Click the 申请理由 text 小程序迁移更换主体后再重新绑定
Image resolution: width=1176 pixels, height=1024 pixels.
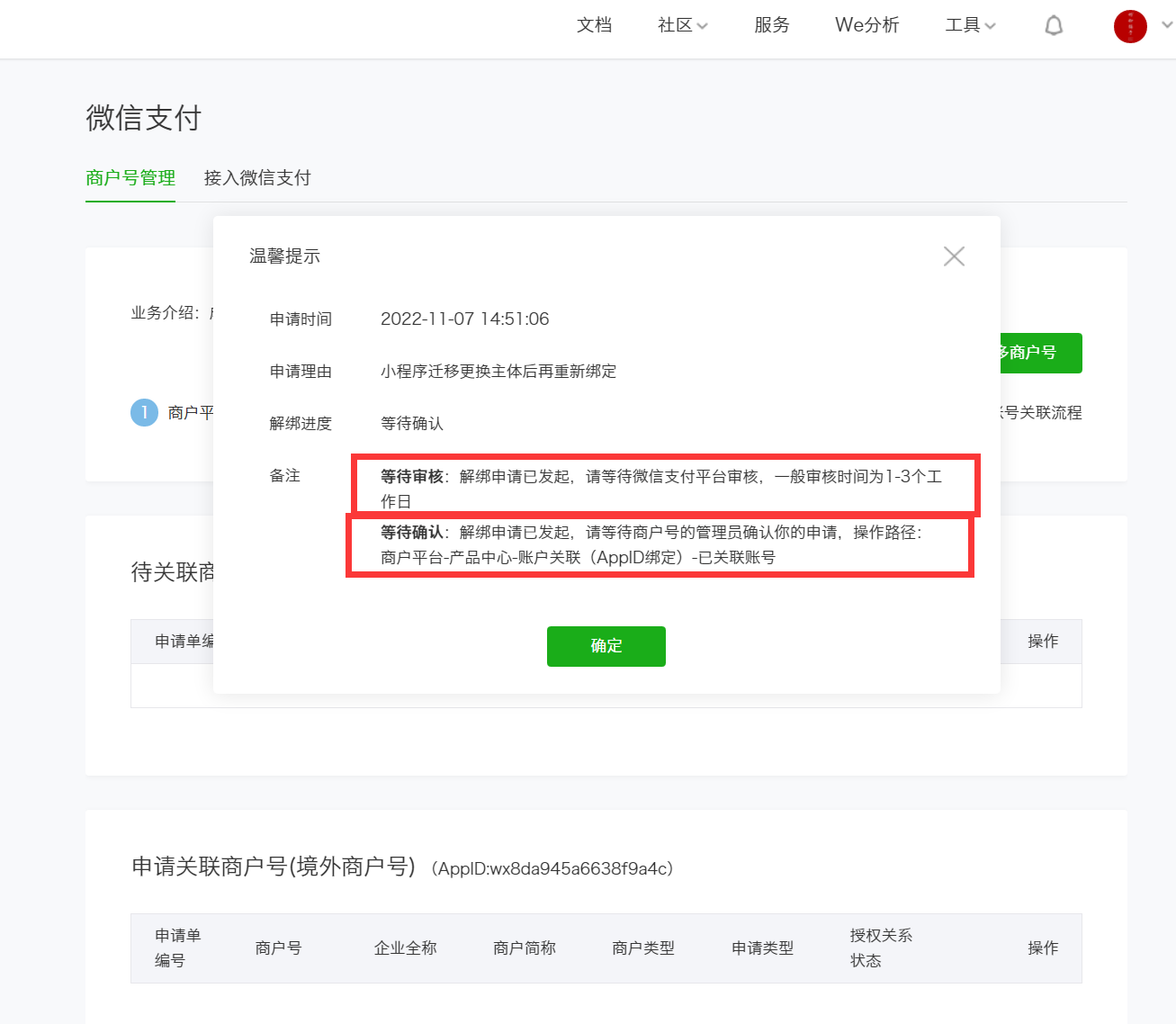[x=498, y=372]
